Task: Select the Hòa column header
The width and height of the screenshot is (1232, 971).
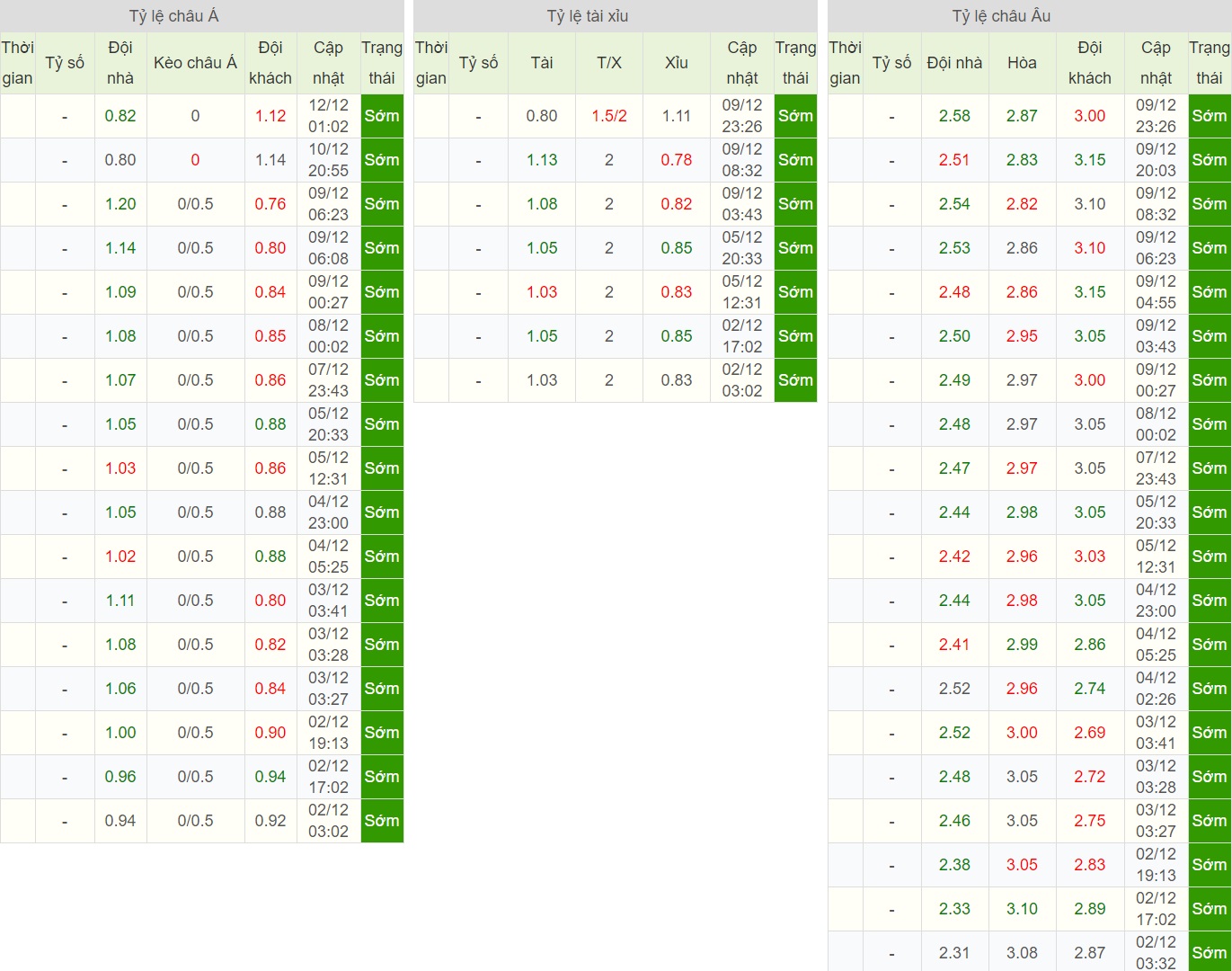Action: (1022, 63)
